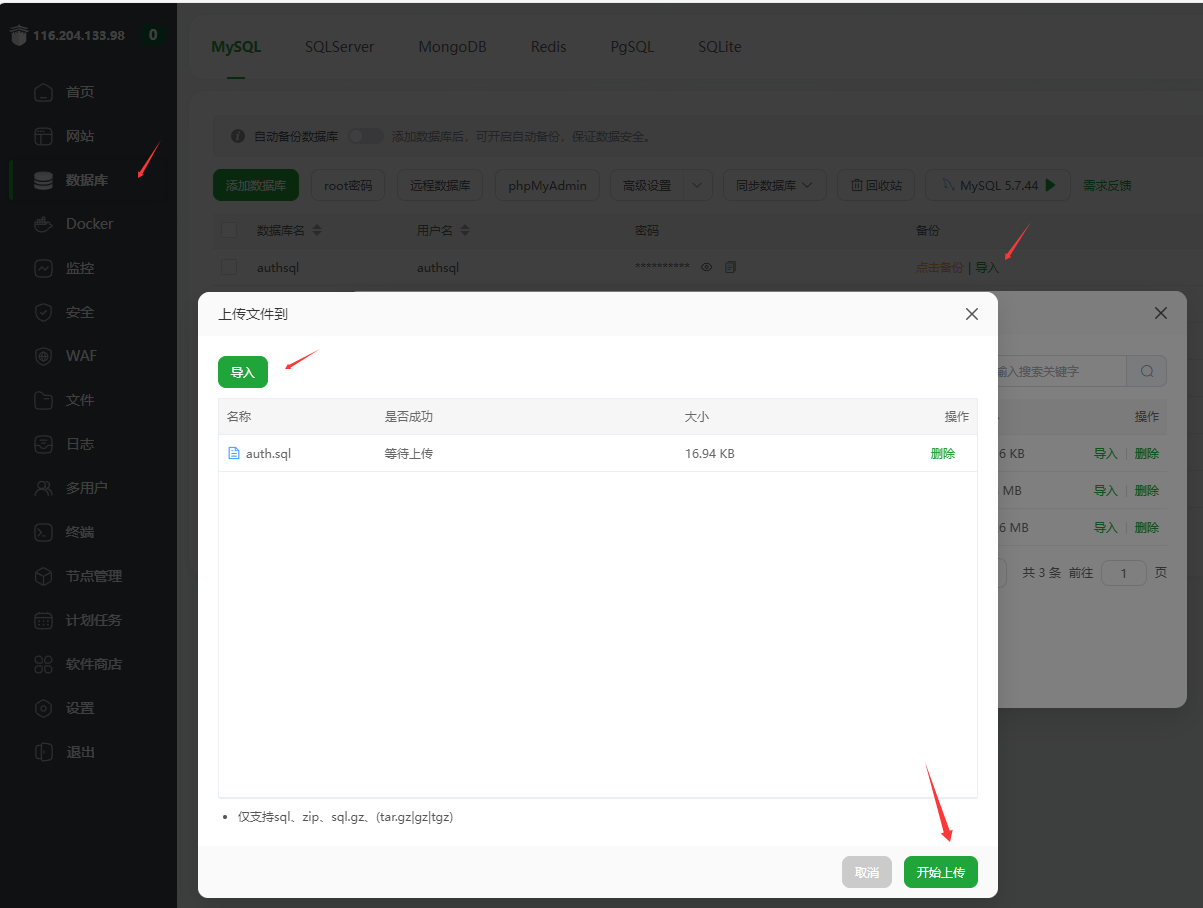Open scheduled tasks (计划任务) calendar icon
Screen dimensions: 1203x908
[43, 620]
